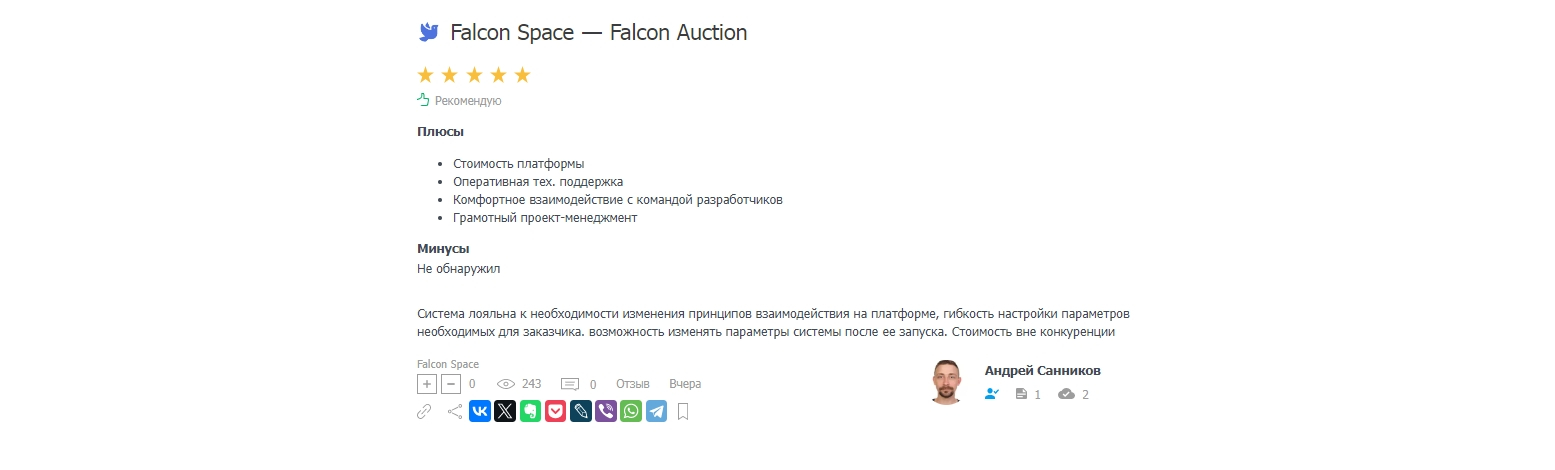
Task: Click the author's avatar photo
Action: click(x=946, y=382)
